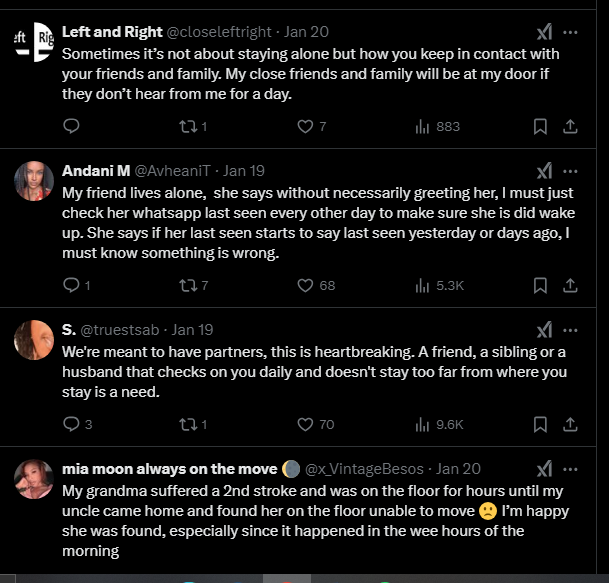The image size is (609, 583).
Task: Bookmark the tweet by S. @truestsab
Action: point(540,424)
